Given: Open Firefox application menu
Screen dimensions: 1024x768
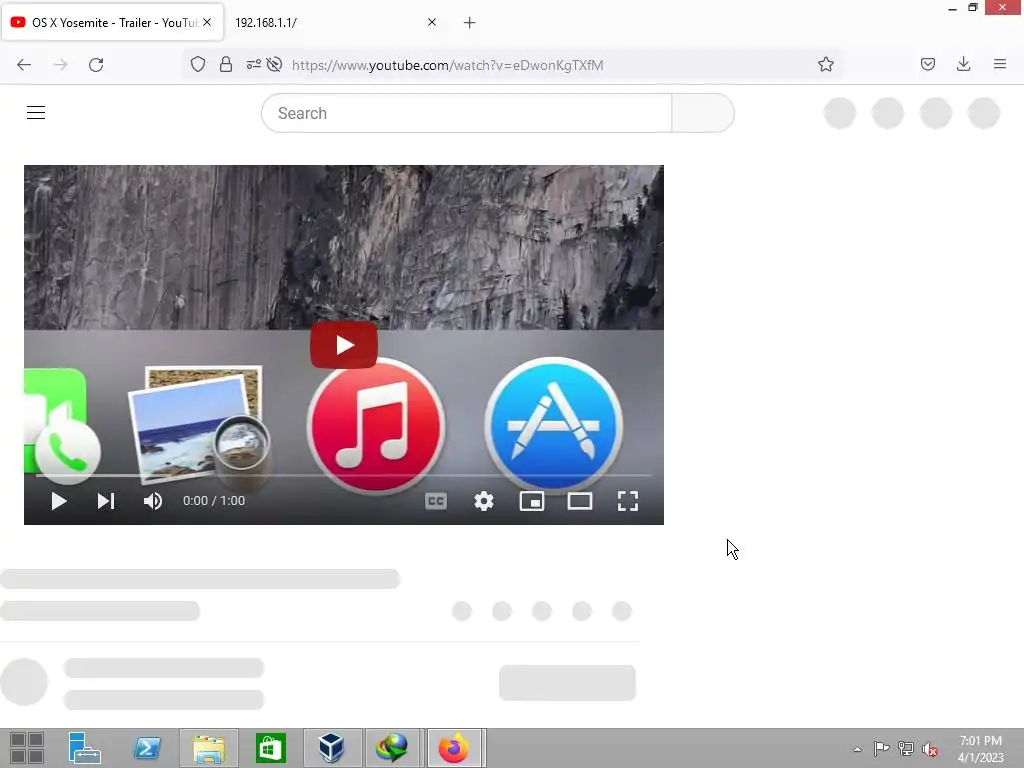Looking at the screenshot, I should coord(1000,64).
